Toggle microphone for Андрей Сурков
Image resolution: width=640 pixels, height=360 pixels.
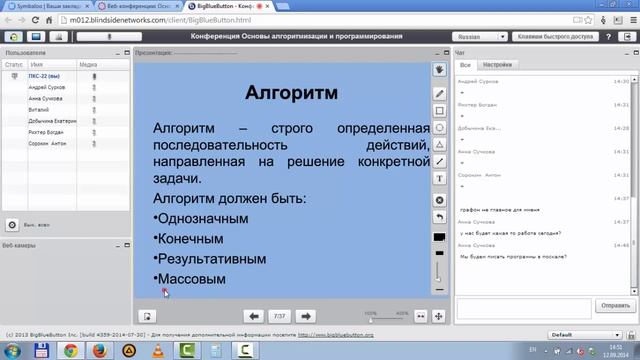(94, 87)
